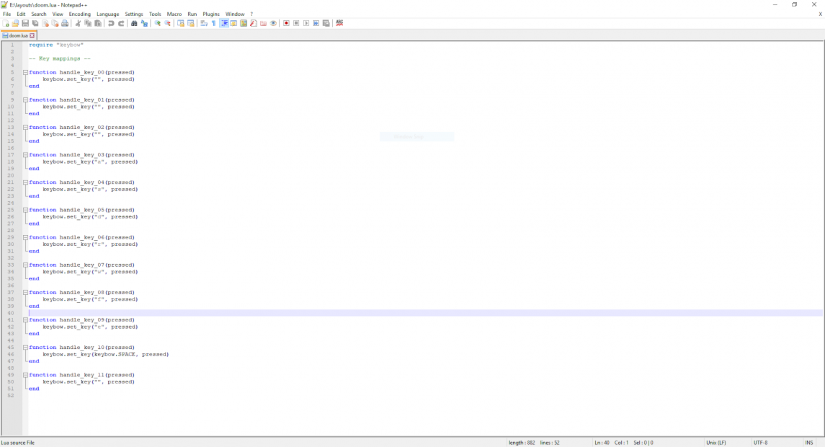
Task: Open the Encoding menu
Action: click(79, 14)
